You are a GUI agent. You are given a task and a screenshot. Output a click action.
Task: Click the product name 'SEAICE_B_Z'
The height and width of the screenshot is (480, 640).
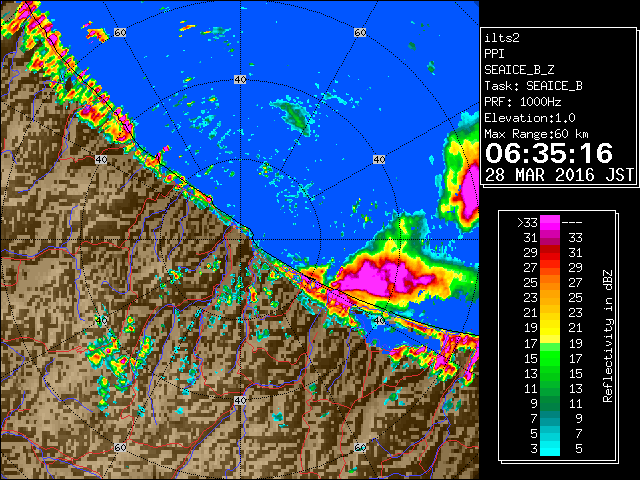519,70
